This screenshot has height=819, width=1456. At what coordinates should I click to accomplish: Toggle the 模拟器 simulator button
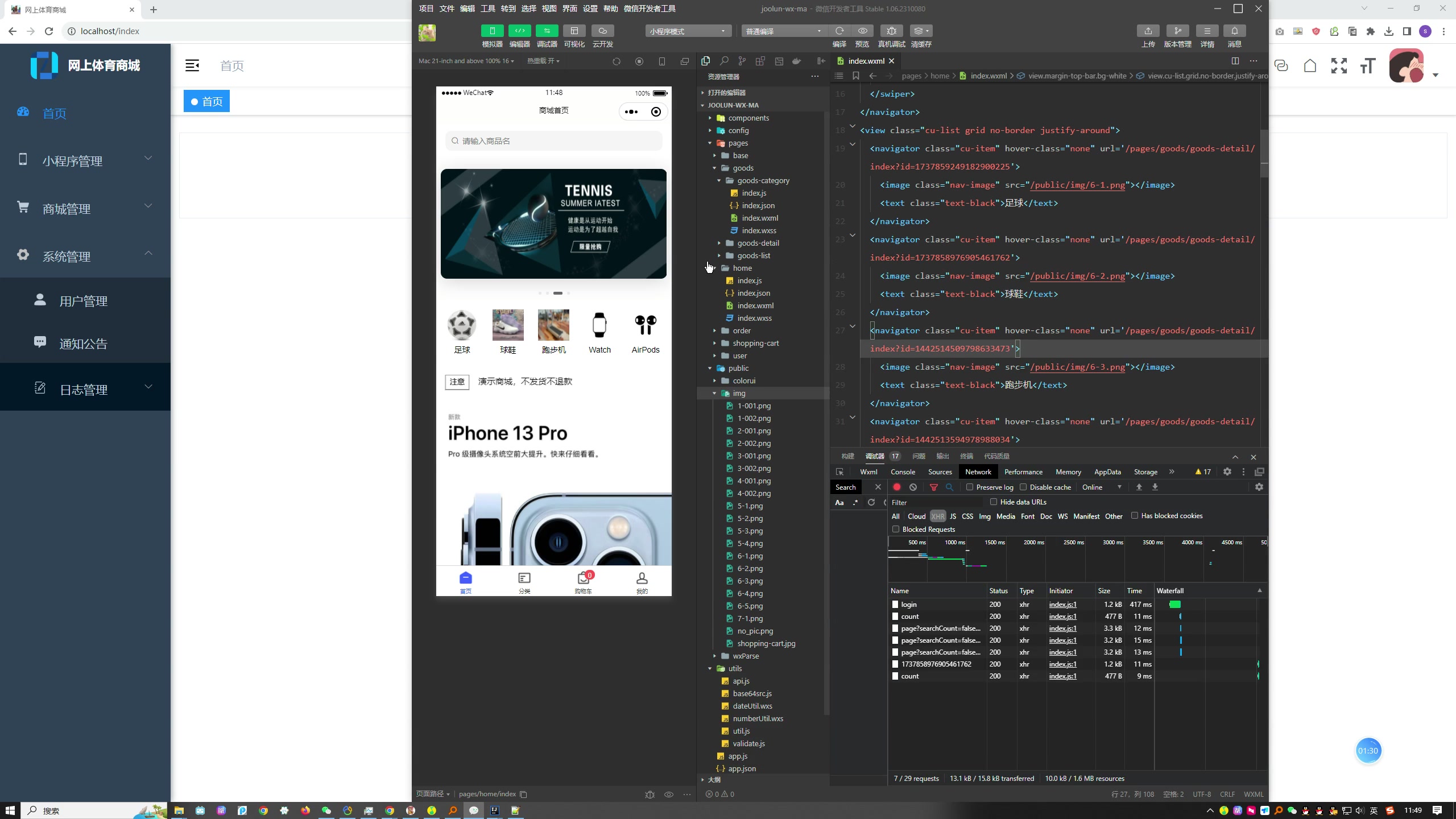492,31
